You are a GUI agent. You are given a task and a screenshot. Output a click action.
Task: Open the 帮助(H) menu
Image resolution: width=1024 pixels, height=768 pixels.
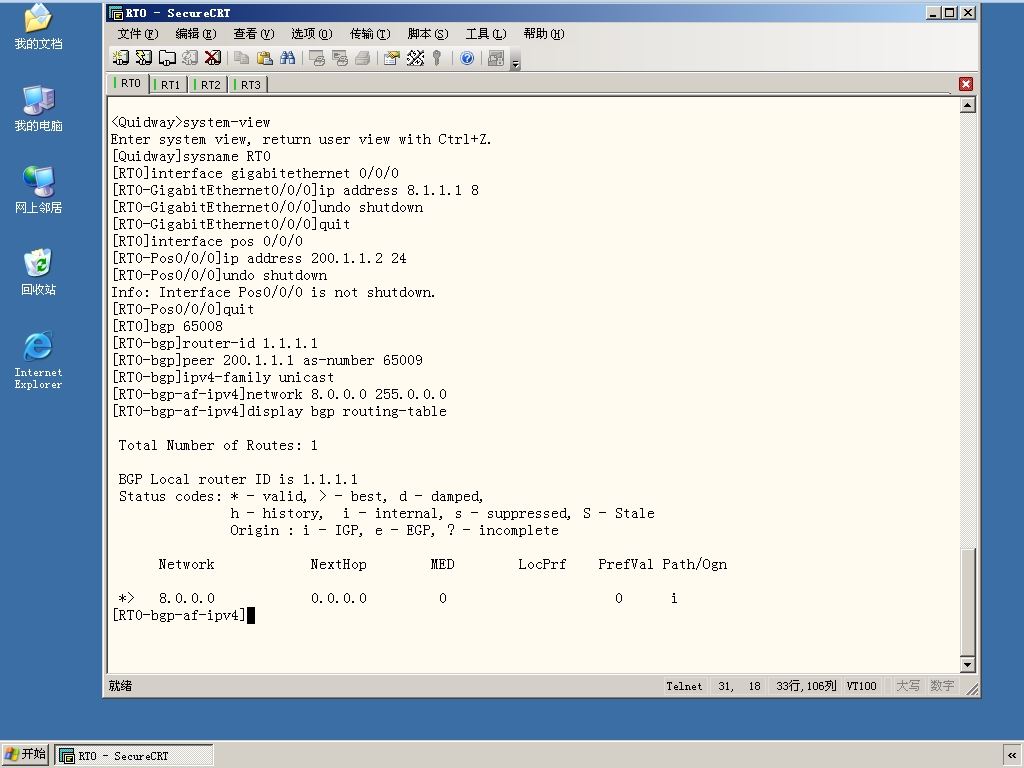click(544, 34)
